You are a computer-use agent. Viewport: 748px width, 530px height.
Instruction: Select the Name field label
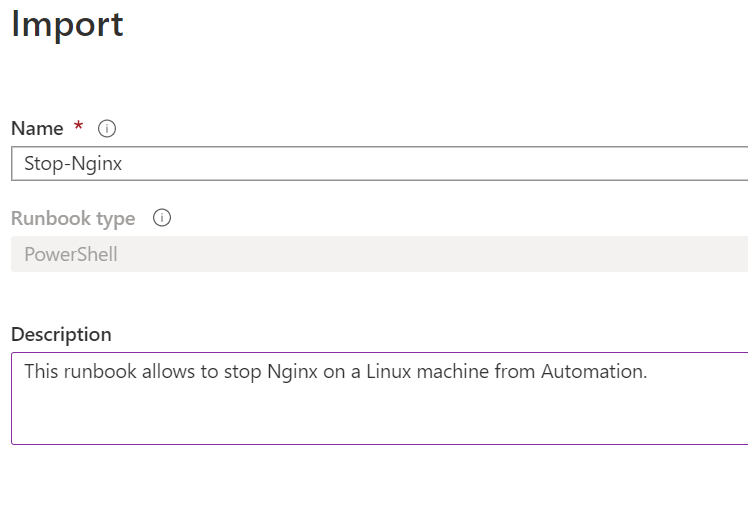click(37, 128)
